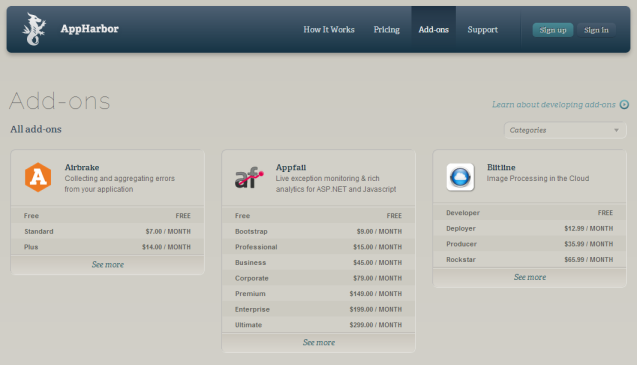
Task: Follow Learn about developing add-ons link
Action: 554,105
